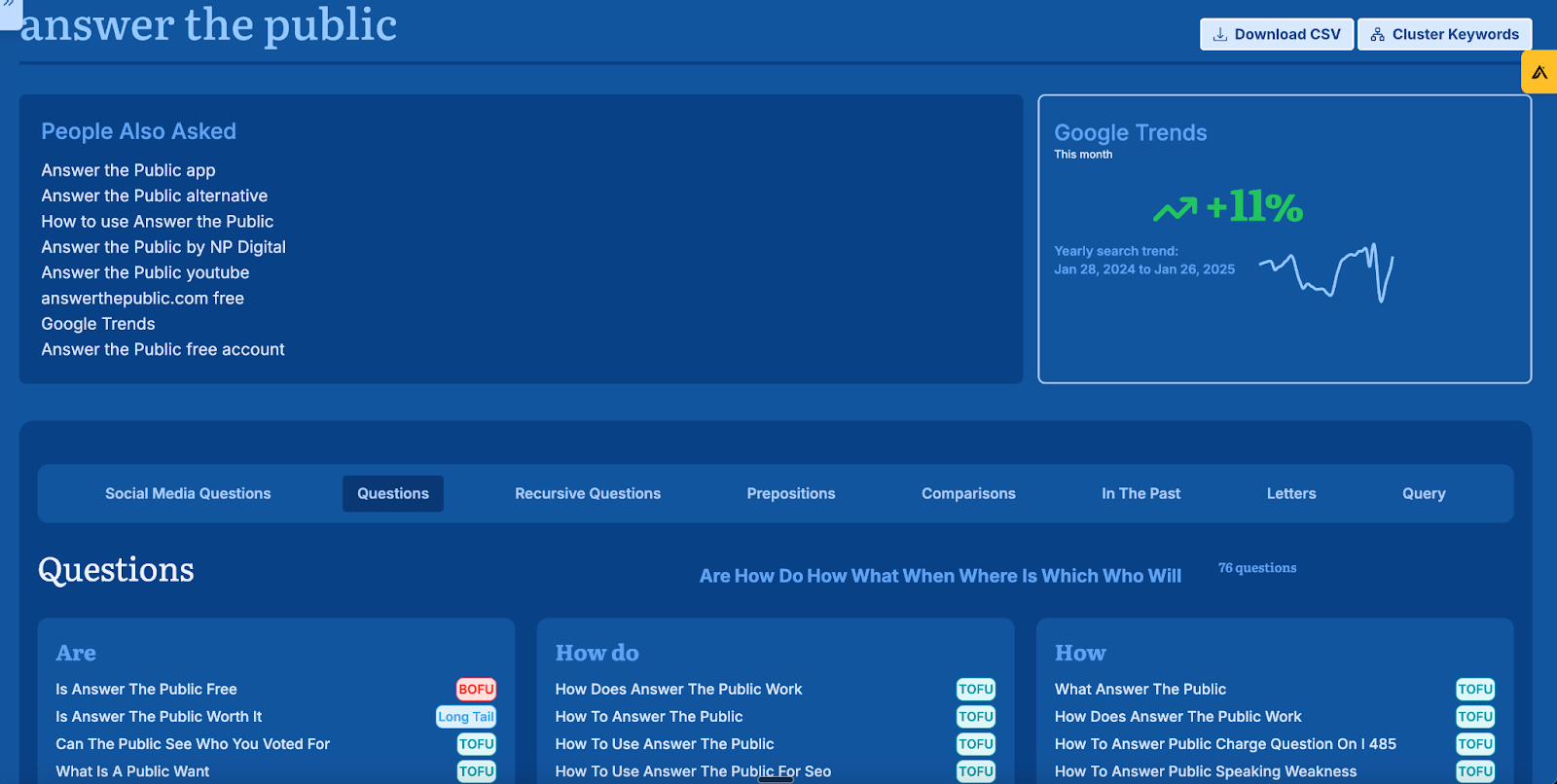Screen dimensions: 1557x784
Task: Click 'Answer the Public free account'
Action: [163, 349]
